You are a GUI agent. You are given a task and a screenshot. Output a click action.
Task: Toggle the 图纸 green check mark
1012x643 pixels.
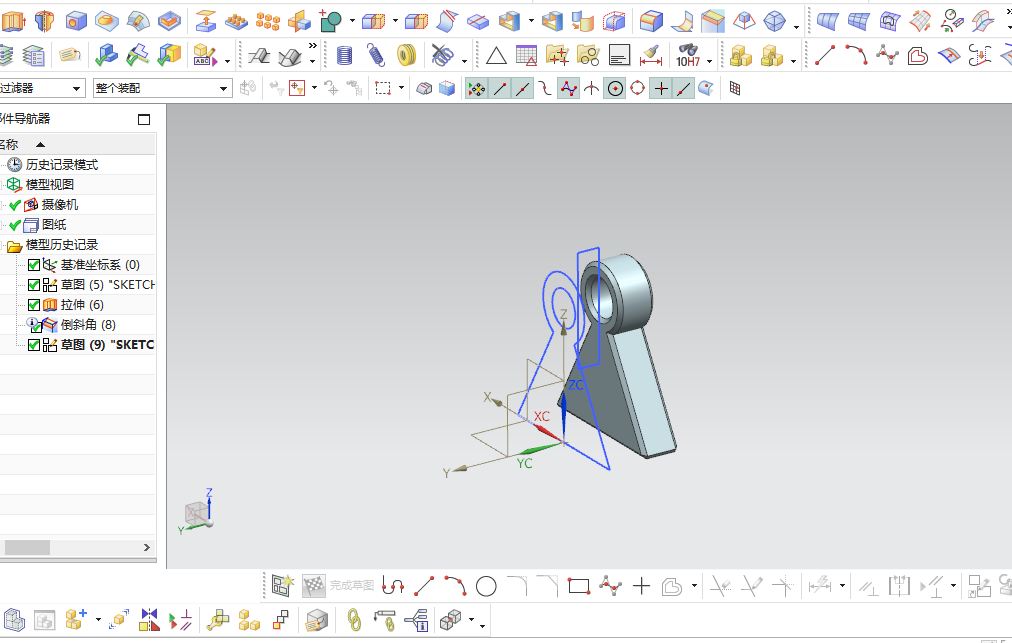(x=15, y=225)
